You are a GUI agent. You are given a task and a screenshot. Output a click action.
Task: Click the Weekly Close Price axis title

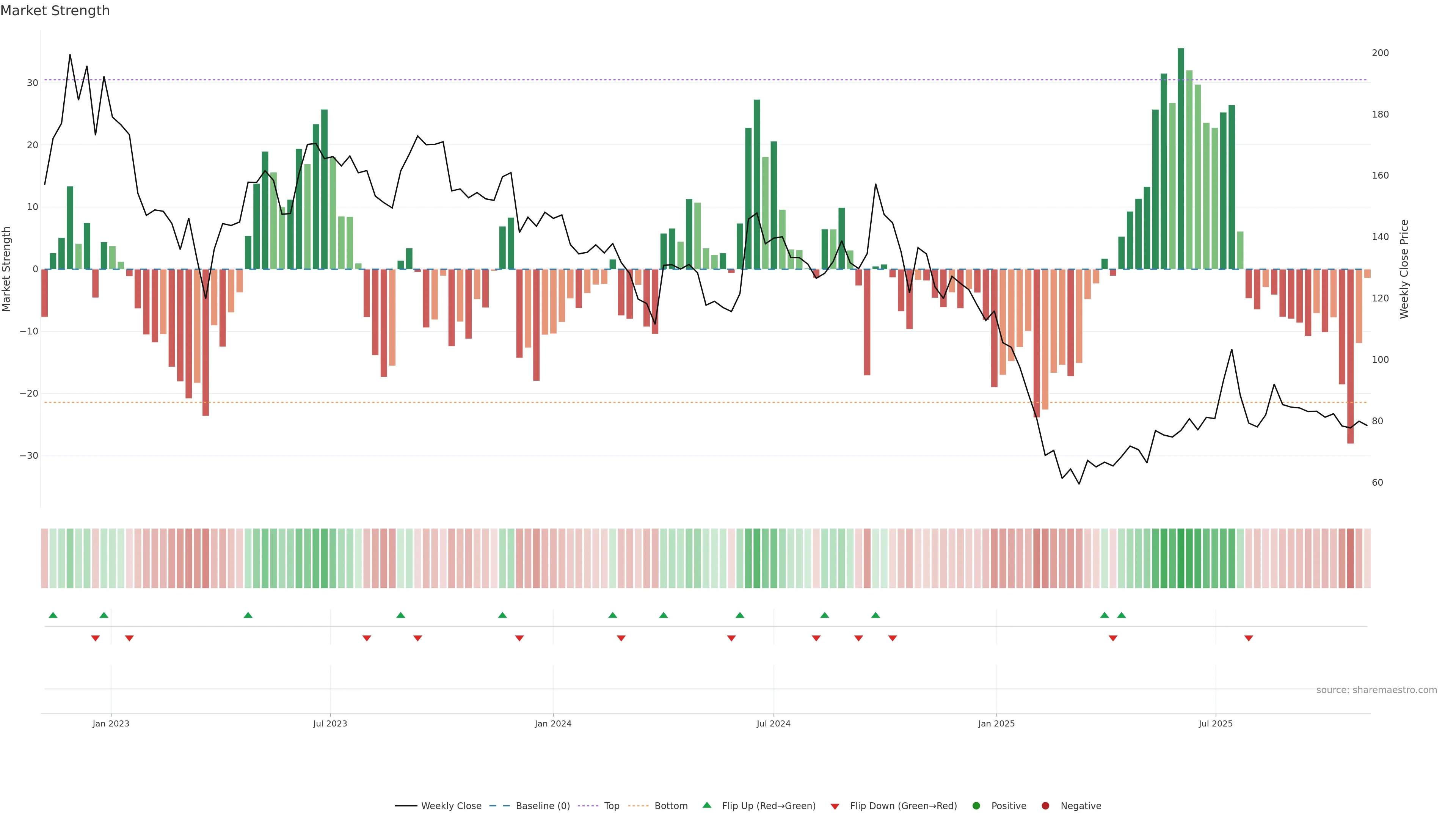[x=1404, y=269]
